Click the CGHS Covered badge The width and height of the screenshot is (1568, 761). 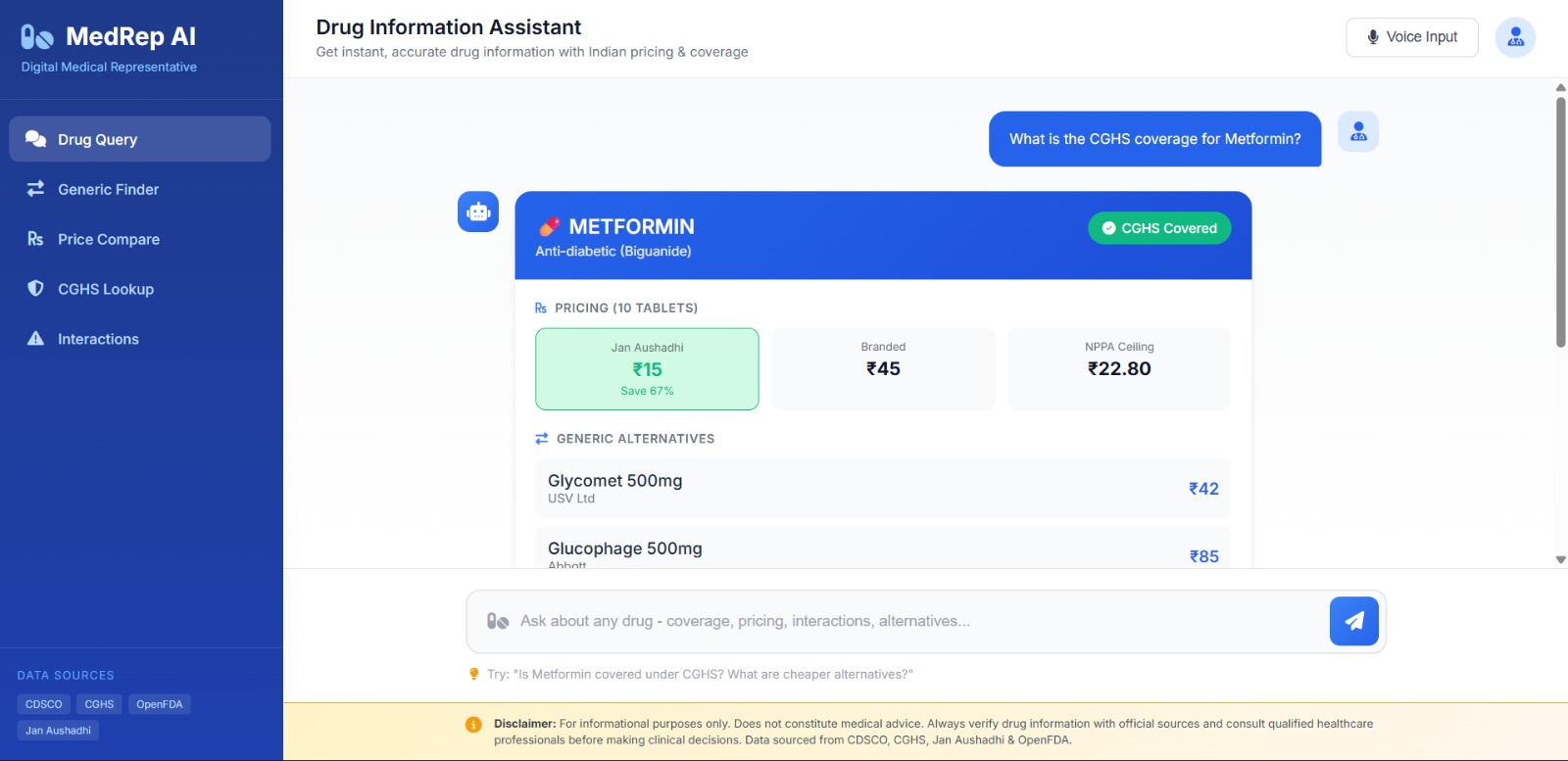(x=1159, y=228)
